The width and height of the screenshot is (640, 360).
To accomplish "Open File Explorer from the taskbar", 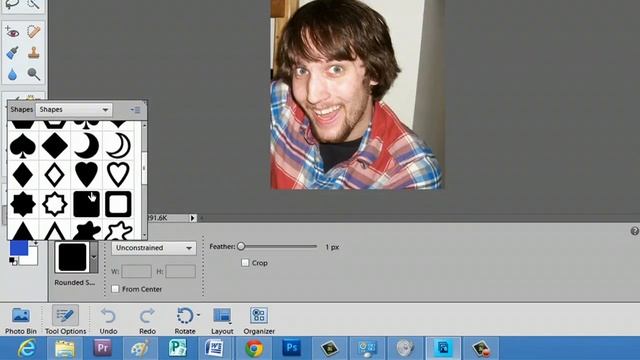I will tap(64, 348).
